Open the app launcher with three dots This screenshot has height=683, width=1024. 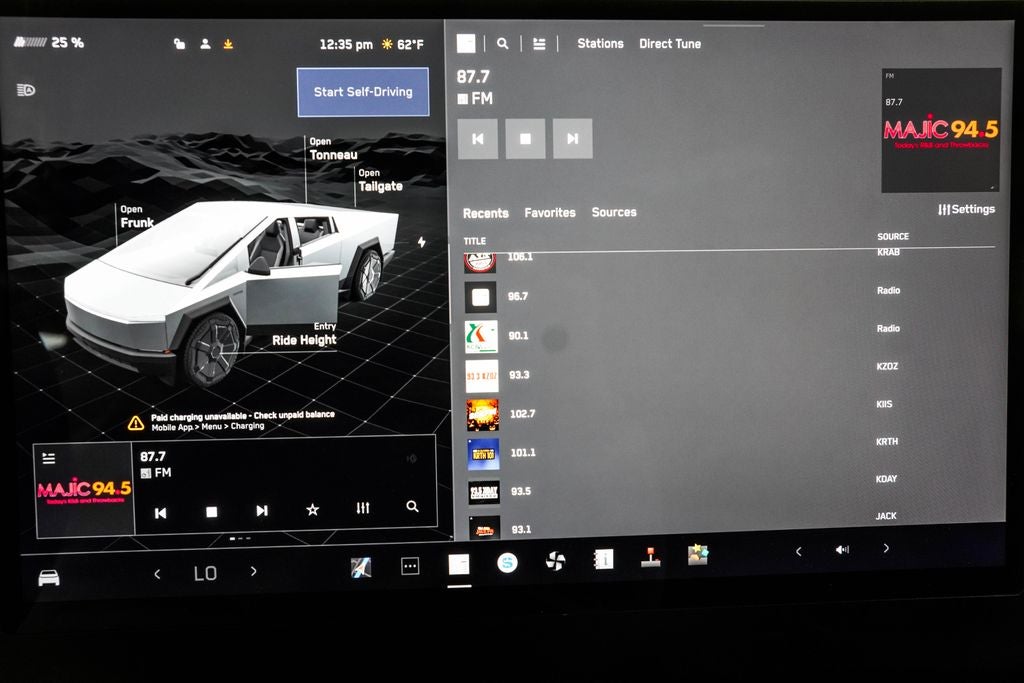[x=408, y=565]
